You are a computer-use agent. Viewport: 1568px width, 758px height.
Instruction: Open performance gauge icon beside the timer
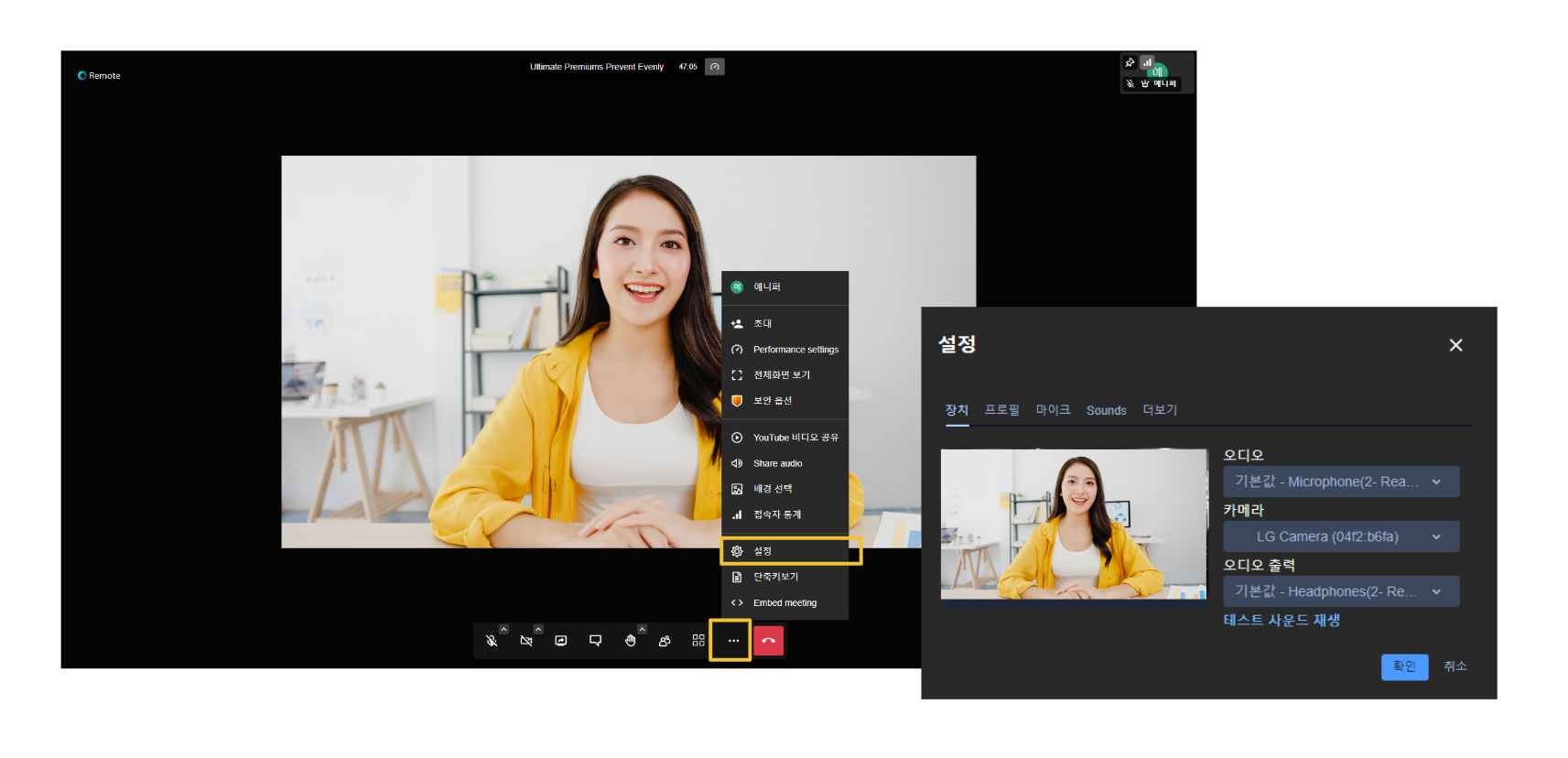click(715, 67)
